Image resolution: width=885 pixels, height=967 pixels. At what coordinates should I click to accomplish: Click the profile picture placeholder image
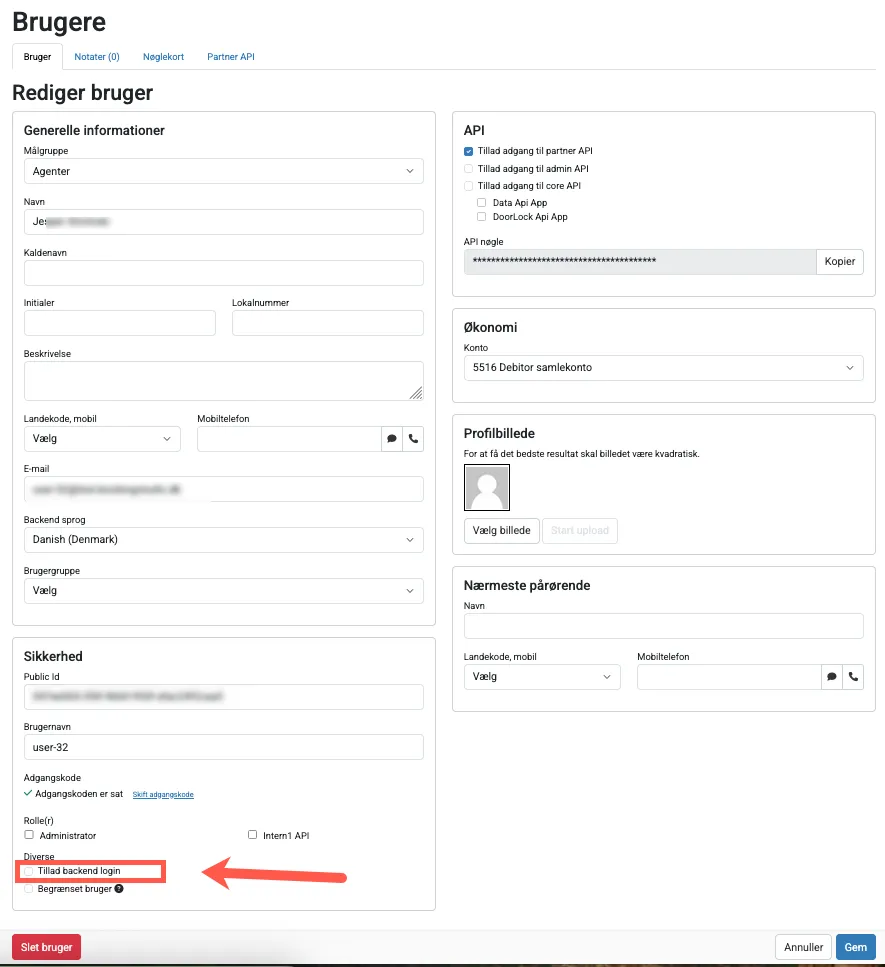click(486, 487)
